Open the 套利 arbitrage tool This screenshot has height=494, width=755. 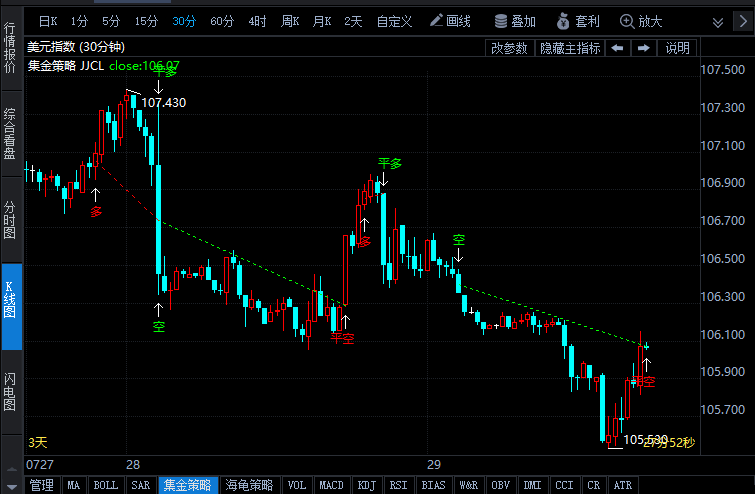point(578,21)
